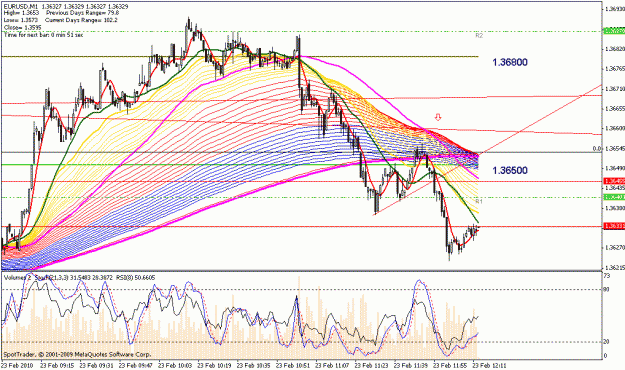
Task: Click the '23 Feb 09:15' time axis label
Action: 57,365
